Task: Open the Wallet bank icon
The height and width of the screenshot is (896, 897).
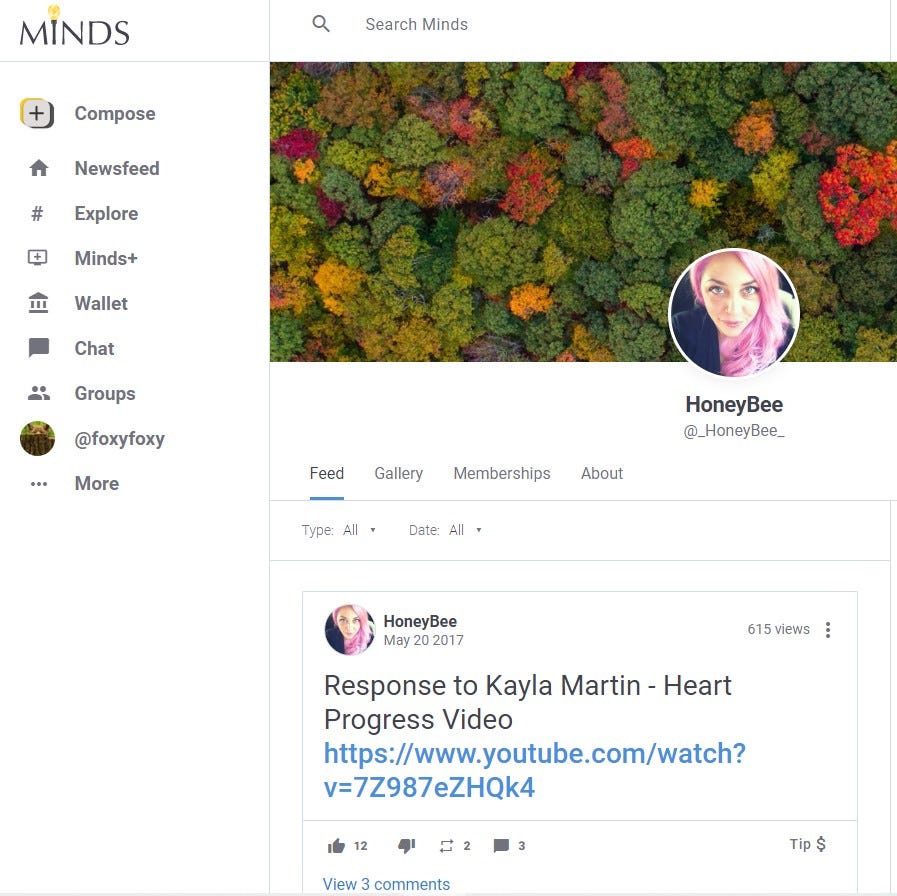Action: pyautogui.click(x=38, y=303)
